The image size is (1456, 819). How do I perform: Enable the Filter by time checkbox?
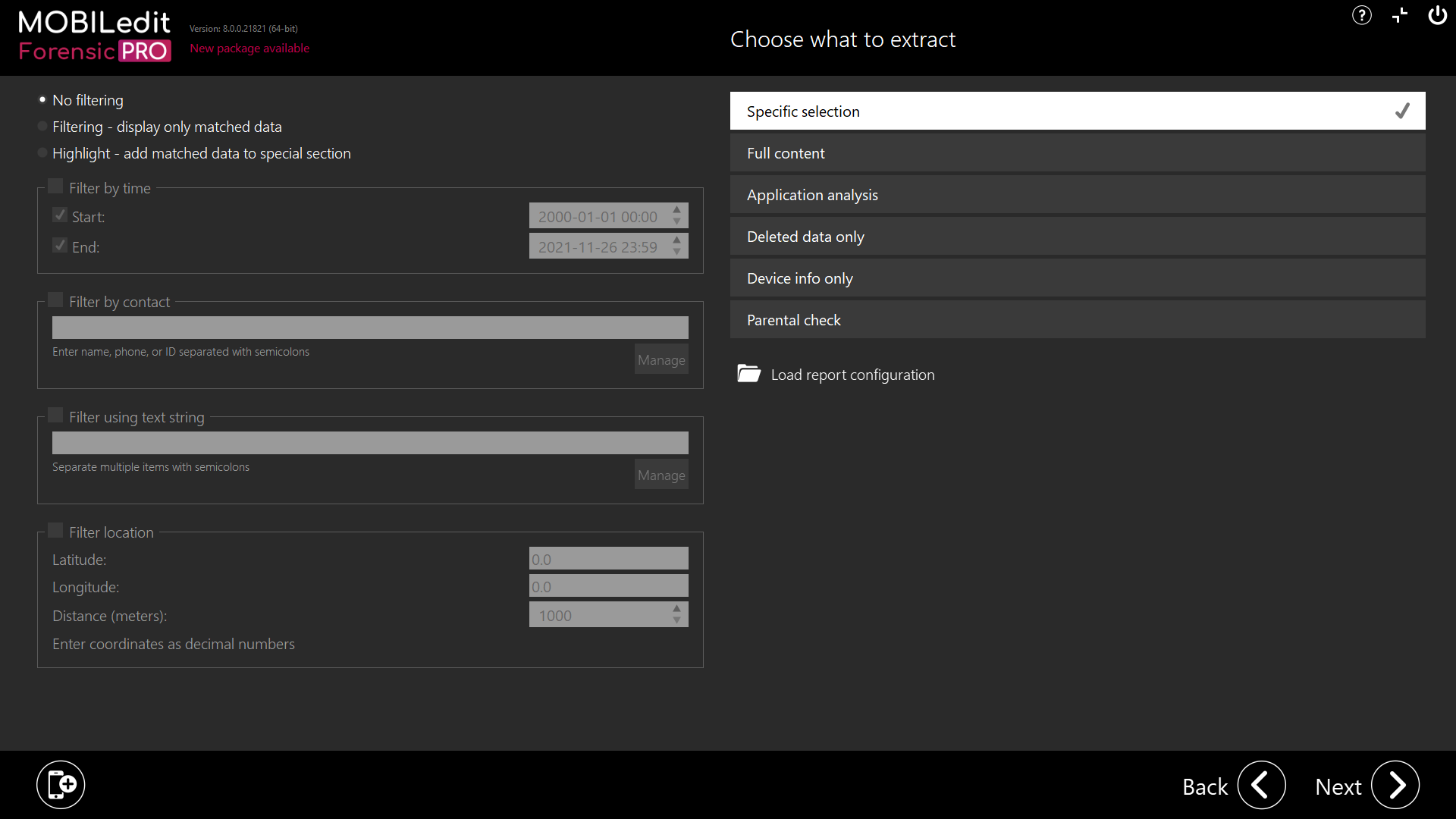coord(55,187)
